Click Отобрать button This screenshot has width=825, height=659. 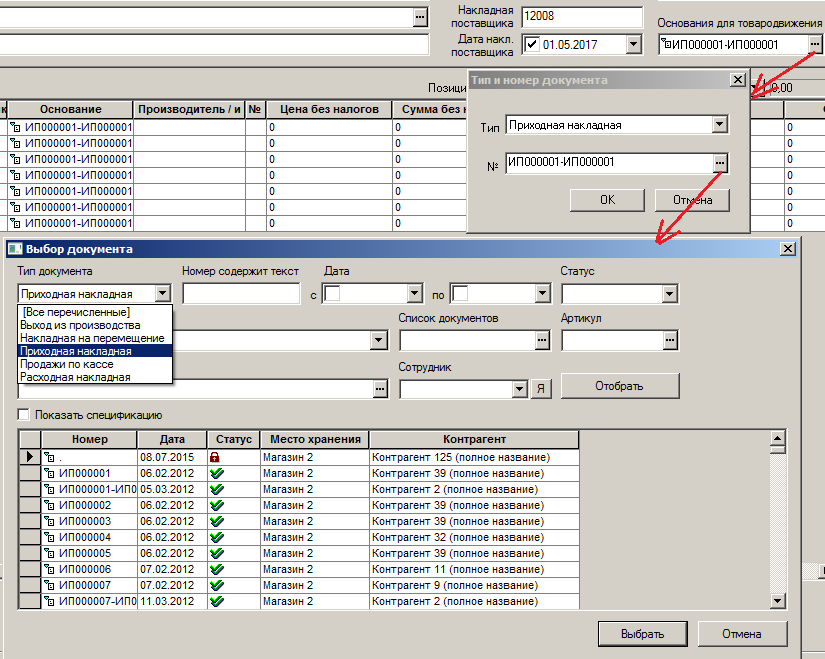click(620, 386)
